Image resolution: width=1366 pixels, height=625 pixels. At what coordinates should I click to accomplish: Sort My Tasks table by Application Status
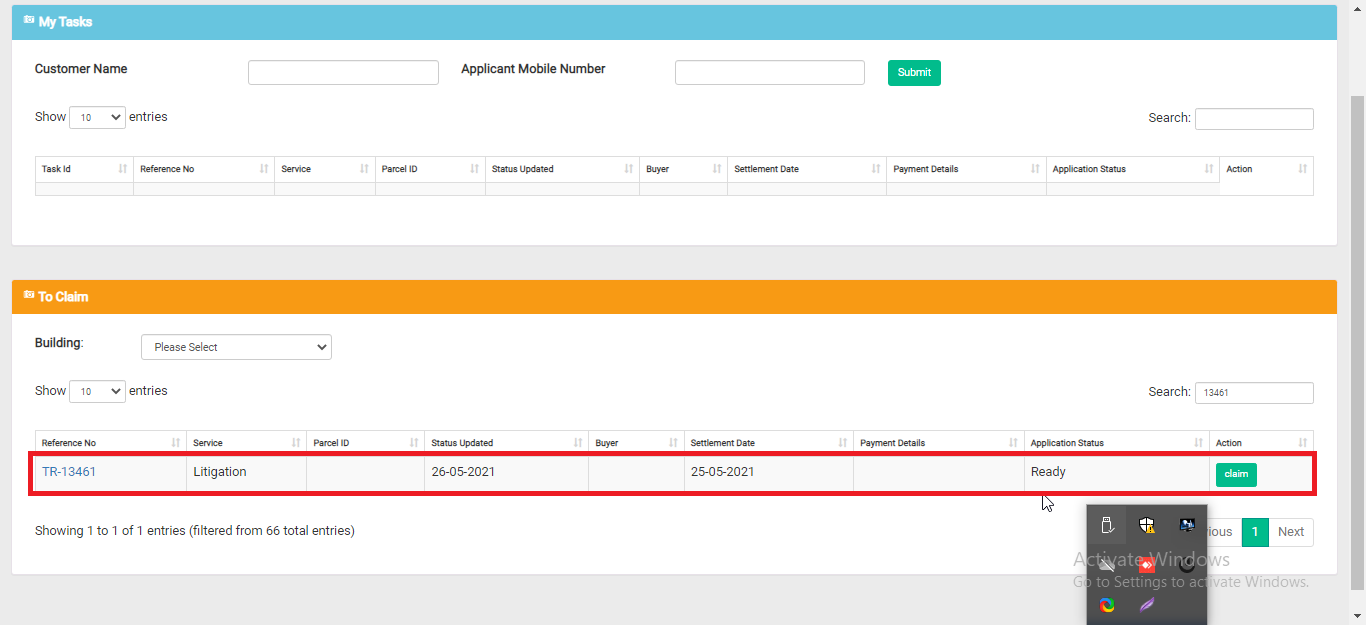coord(1133,169)
